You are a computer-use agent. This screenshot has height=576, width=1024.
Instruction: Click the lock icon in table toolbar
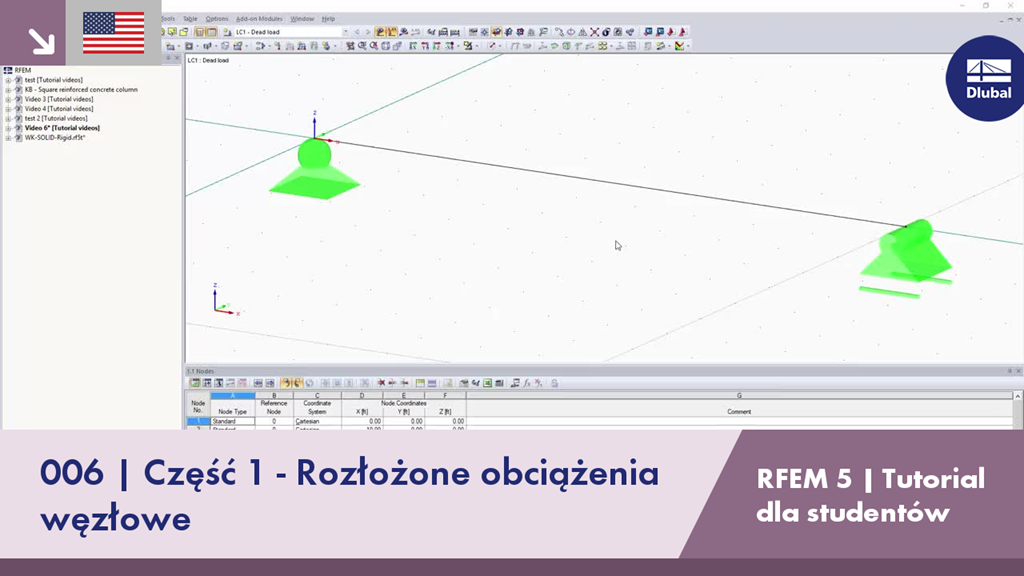point(554,383)
